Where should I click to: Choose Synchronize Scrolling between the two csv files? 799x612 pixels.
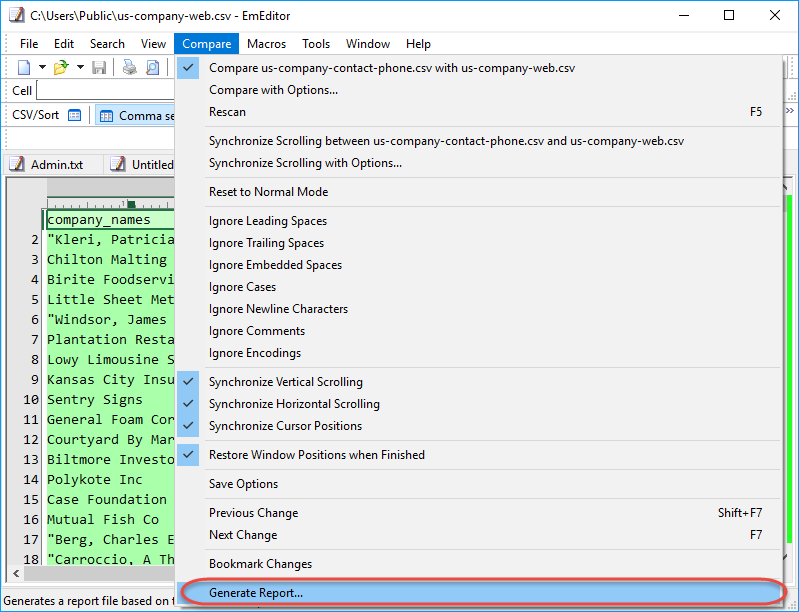pyautogui.click(x=478, y=141)
